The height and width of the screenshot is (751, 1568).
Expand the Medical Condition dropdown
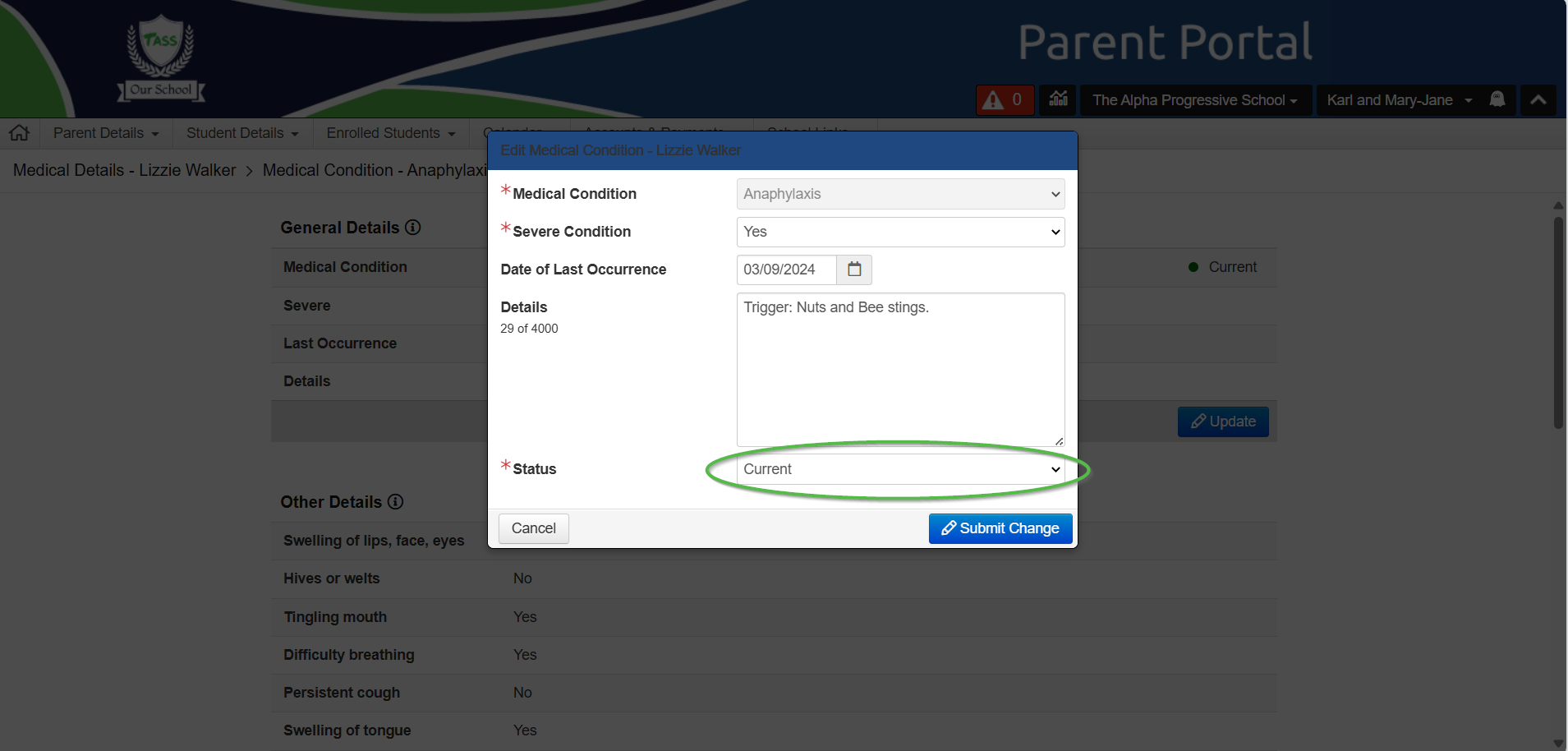[x=900, y=194]
